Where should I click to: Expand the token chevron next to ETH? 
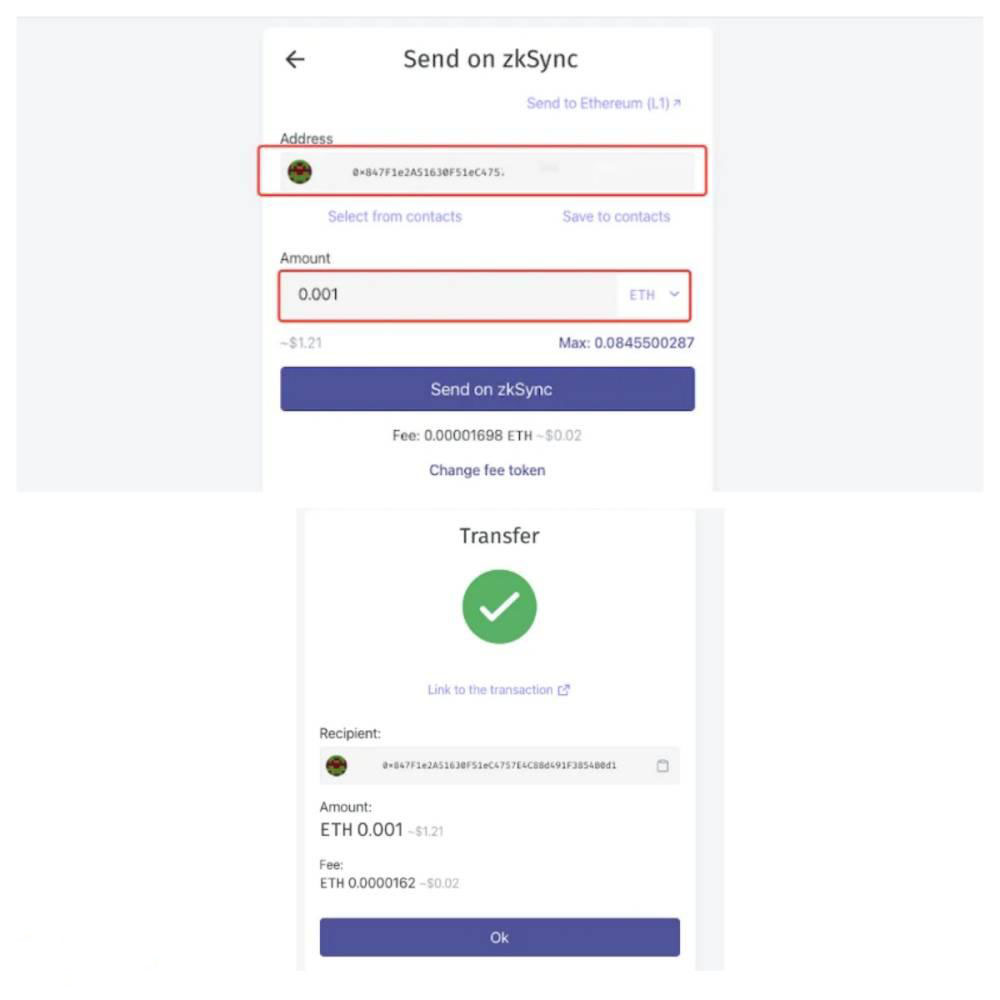[674, 294]
